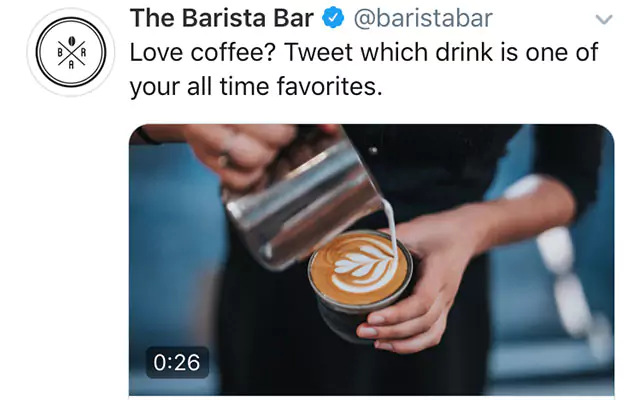Click the coffee bean atop the logo

tap(72, 40)
